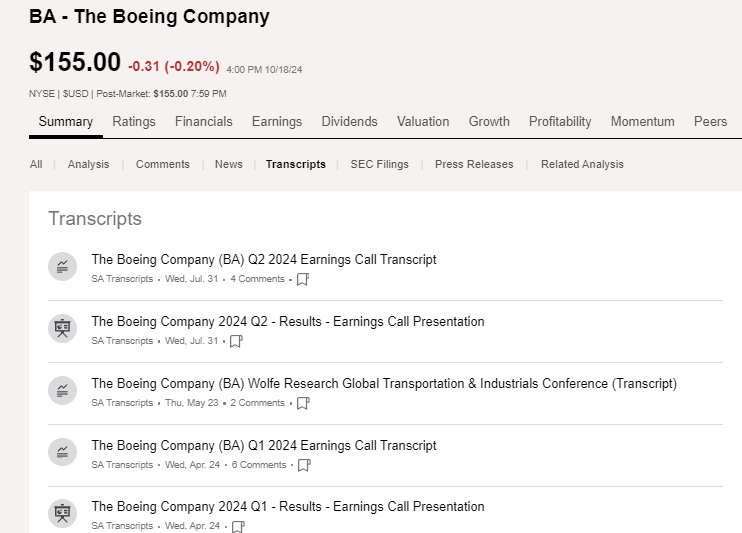
Task: Click the 4:00 PM 10/18/24 timestamp
Action: coord(264,70)
